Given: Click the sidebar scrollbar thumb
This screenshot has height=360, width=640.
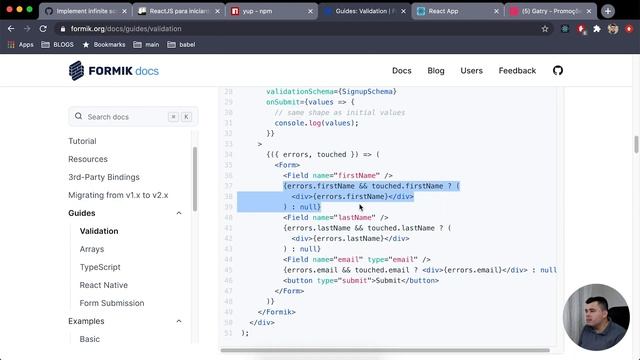Looking at the screenshot, I should click(195, 179).
